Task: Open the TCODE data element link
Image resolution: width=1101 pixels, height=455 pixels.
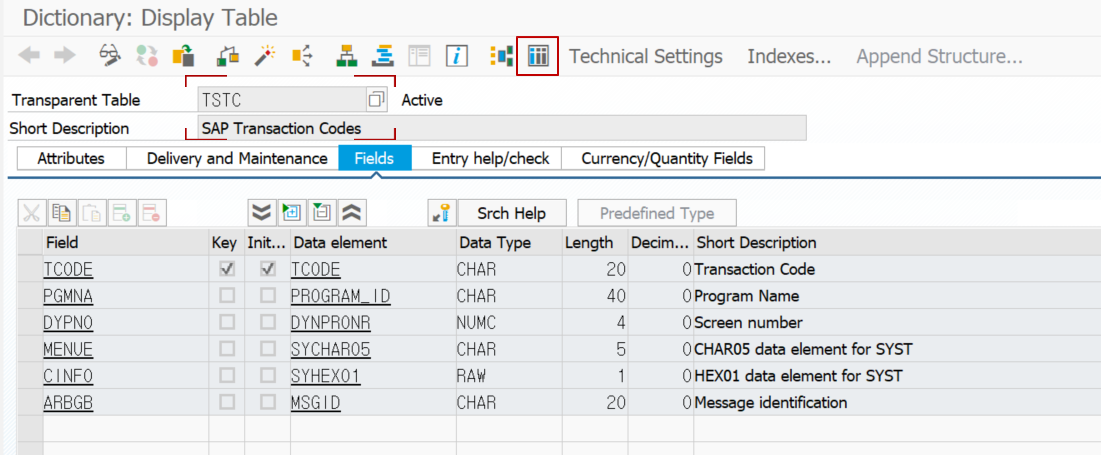Action: coord(315,270)
